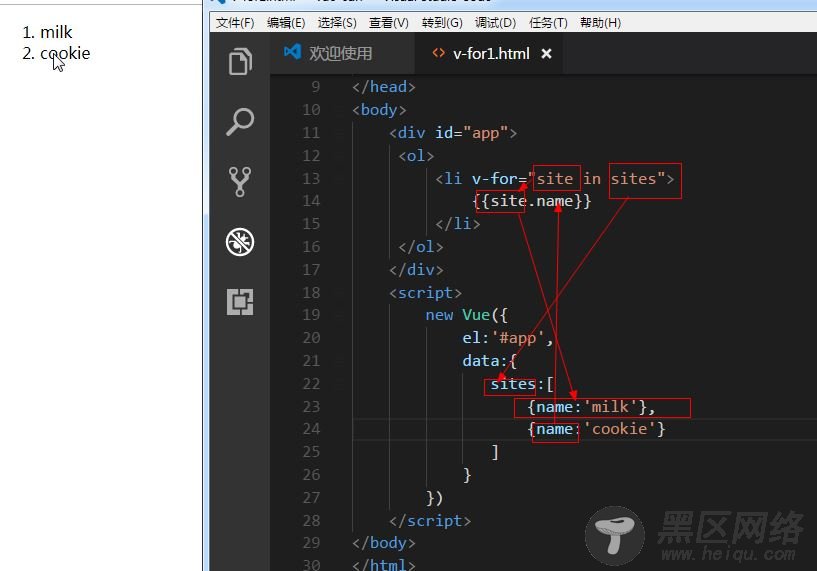Click the 'div id="app"' code on line 11
Viewport: 817px width, 571px height.
click(x=453, y=133)
